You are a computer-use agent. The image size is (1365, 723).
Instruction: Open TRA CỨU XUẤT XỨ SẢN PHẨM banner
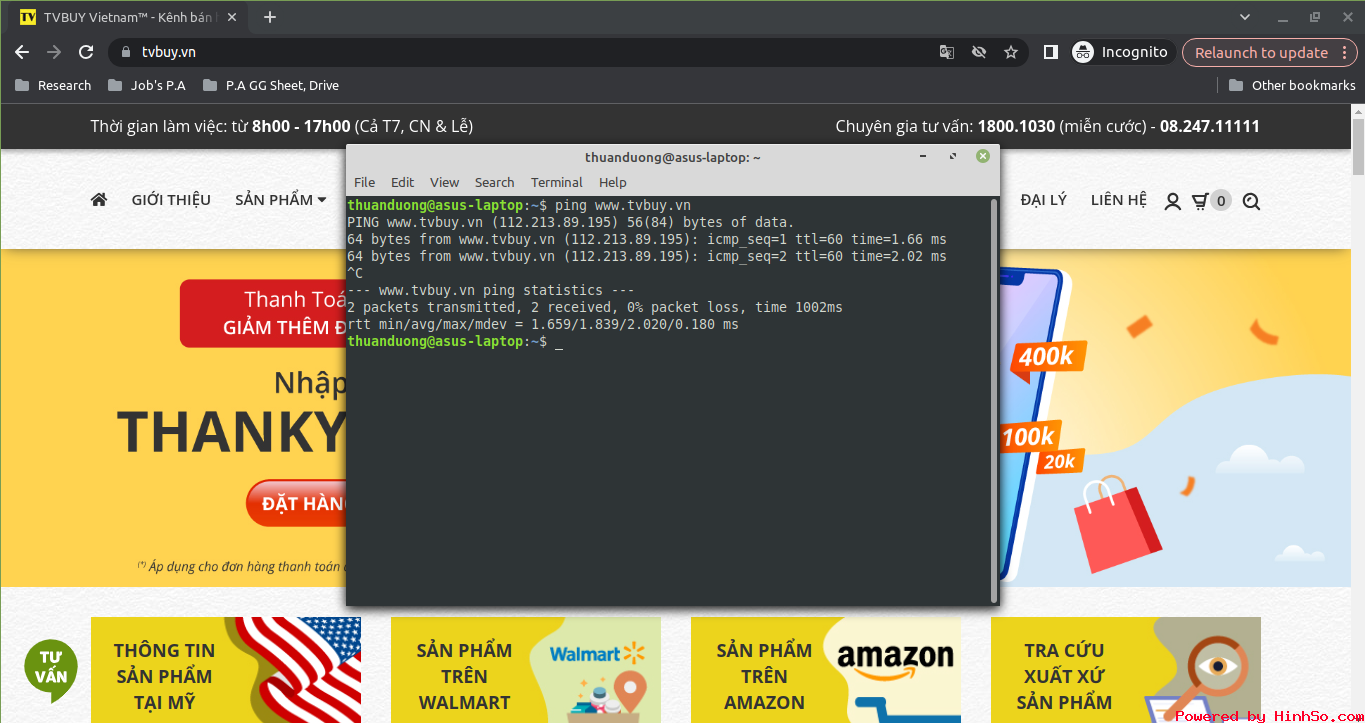[x=1126, y=670]
